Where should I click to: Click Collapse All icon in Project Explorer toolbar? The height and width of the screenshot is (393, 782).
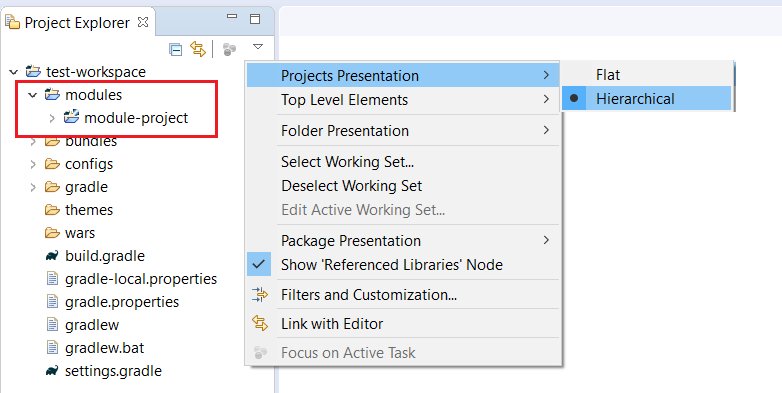click(176, 49)
